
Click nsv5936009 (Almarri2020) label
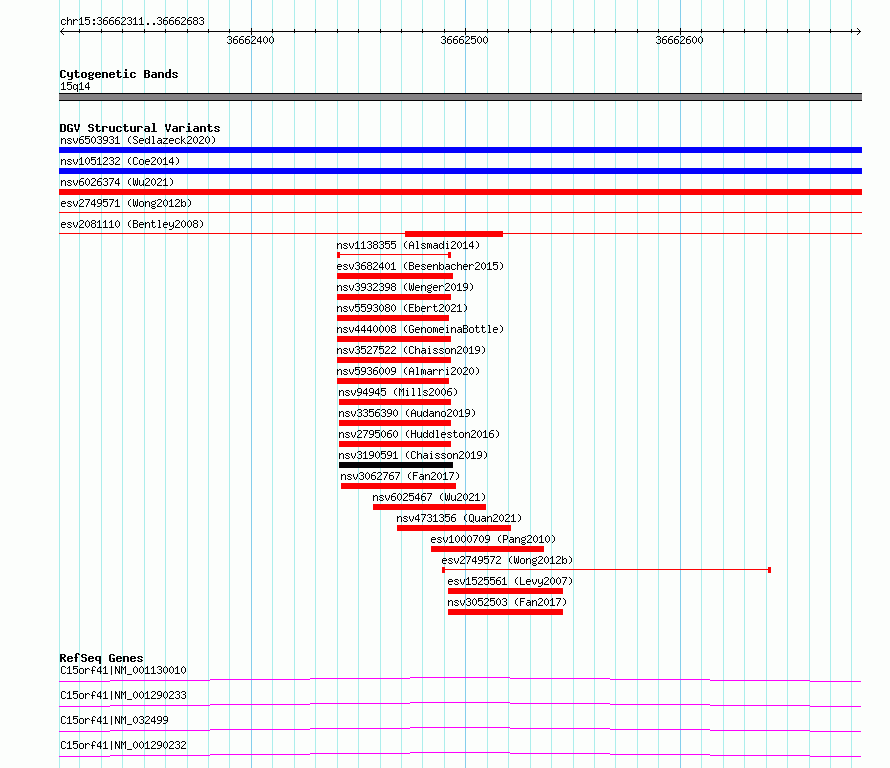pos(408,371)
